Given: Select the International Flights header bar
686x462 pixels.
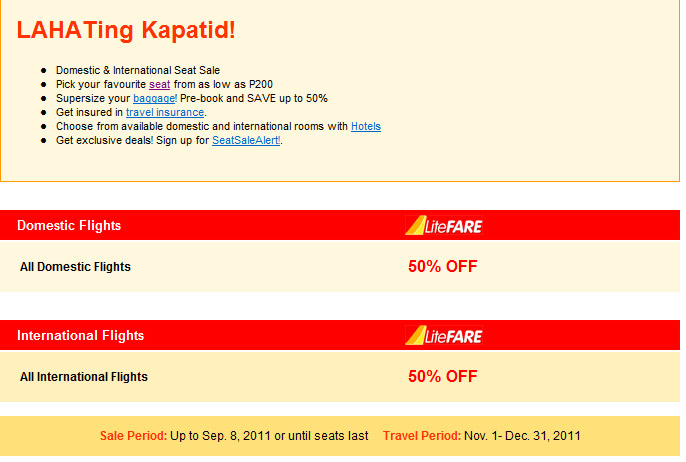Looking at the screenshot, I should [340, 336].
